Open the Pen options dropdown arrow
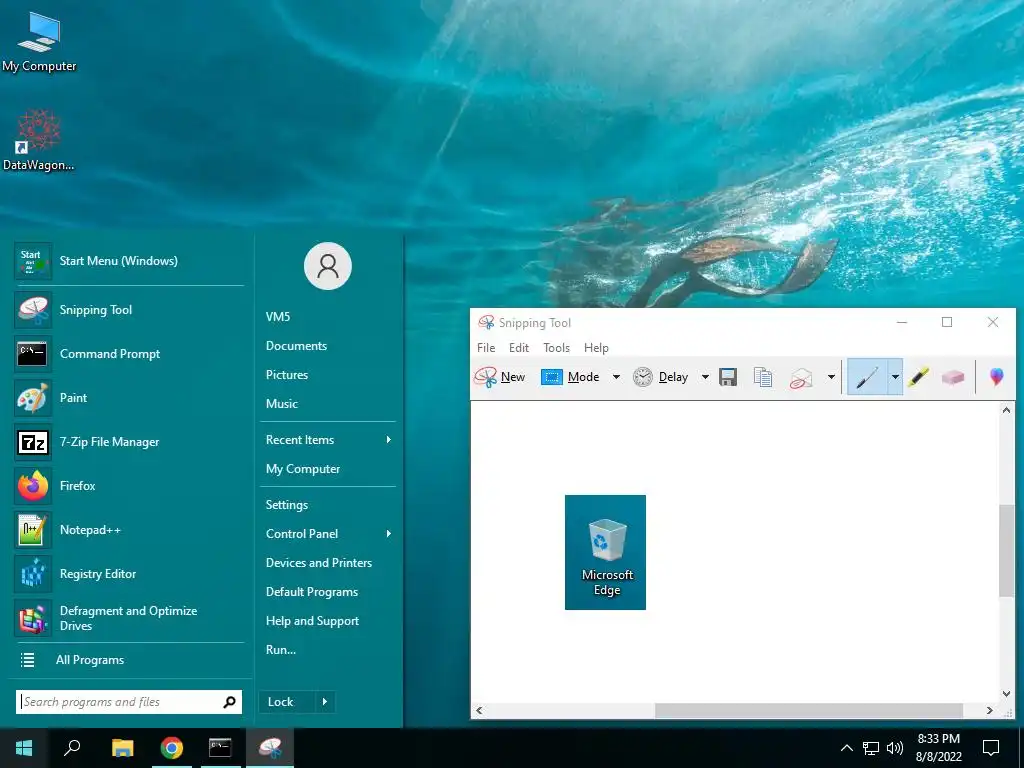 point(895,377)
